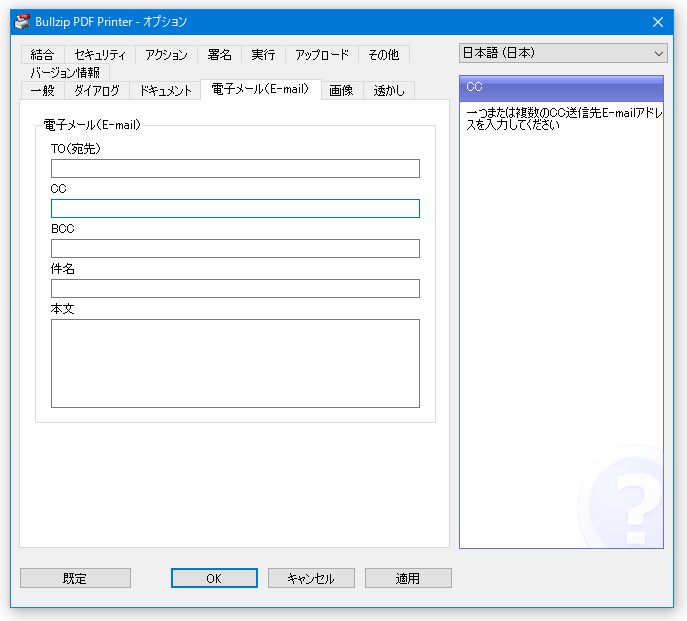Click the Bullzip PDF Printer title bar icon
The image size is (687, 621).
tap(22, 21)
